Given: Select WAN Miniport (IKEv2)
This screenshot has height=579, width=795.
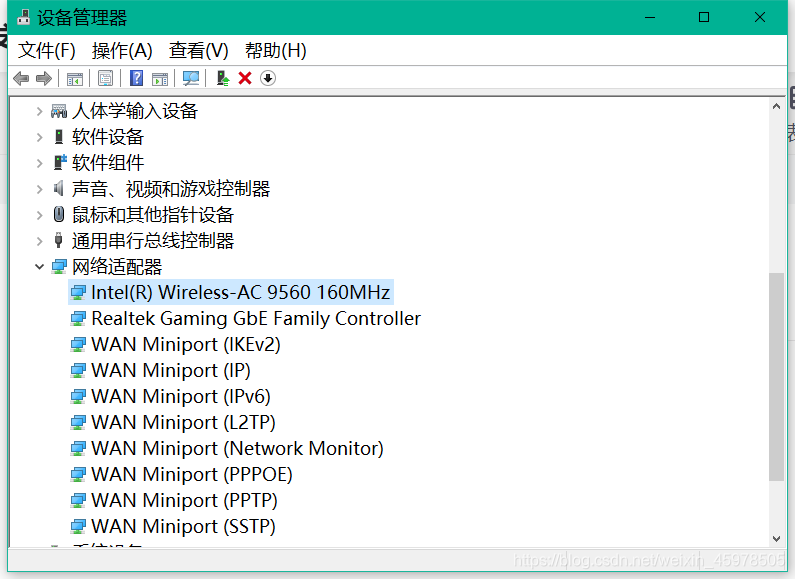Looking at the screenshot, I should click(x=186, y=344).
